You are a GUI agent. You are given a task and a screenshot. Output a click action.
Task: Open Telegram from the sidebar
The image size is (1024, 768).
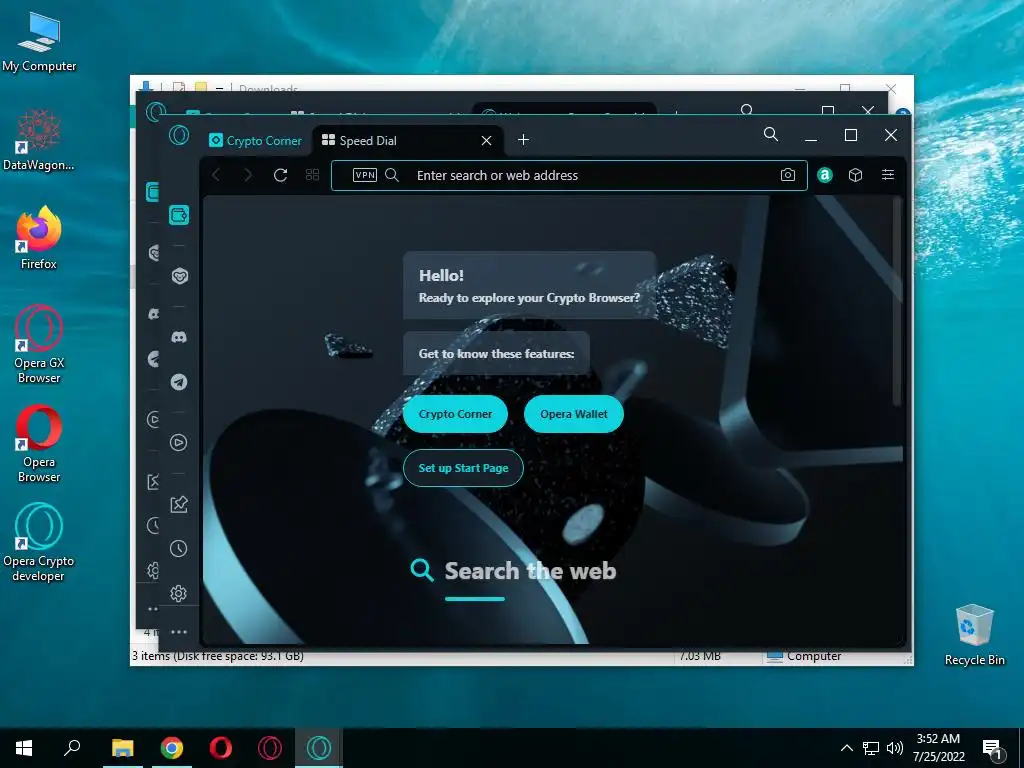tap(179, 382)
